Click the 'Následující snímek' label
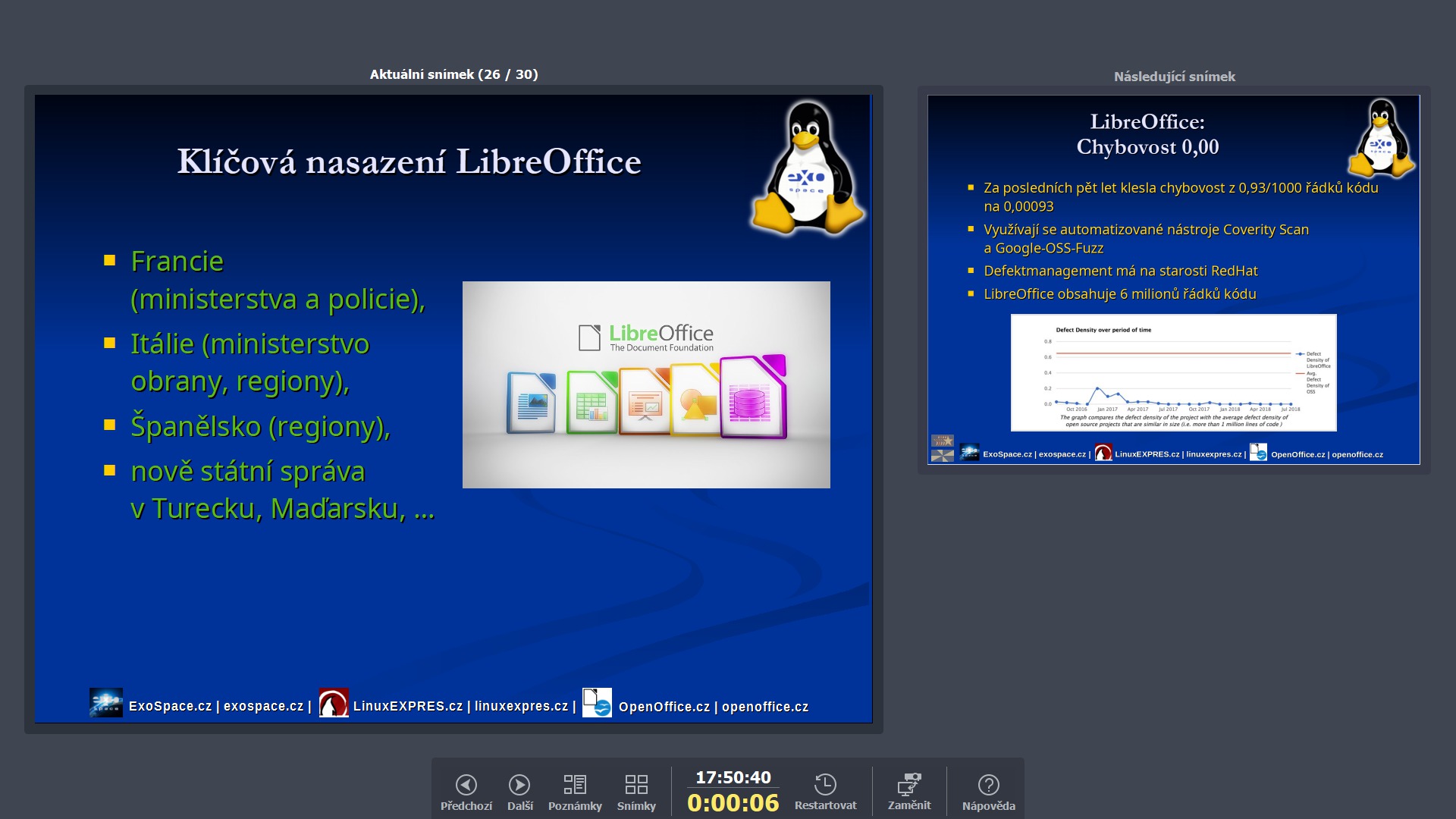 click(x=1174, y=77)
